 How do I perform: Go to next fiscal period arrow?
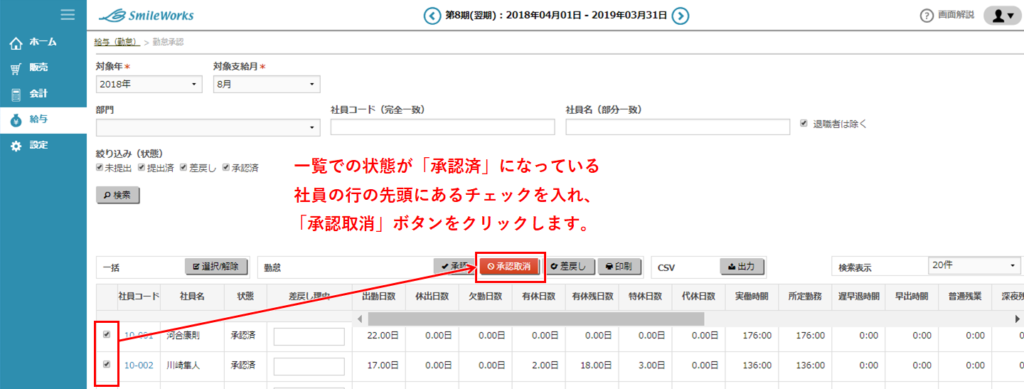click(x=680, y=15)
